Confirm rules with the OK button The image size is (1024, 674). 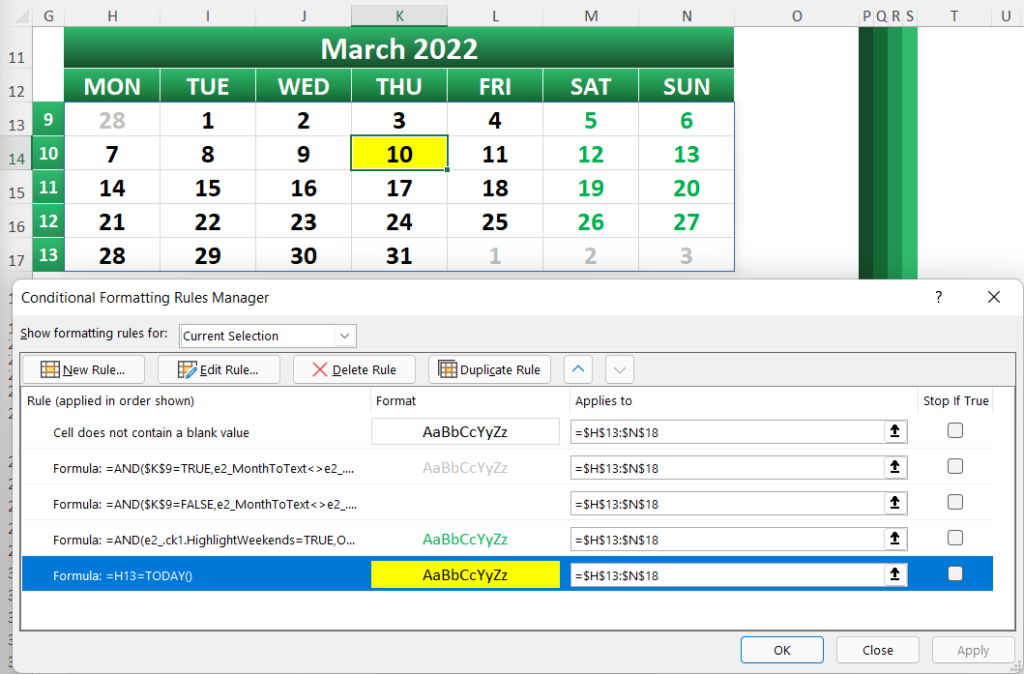pos(782,650)
